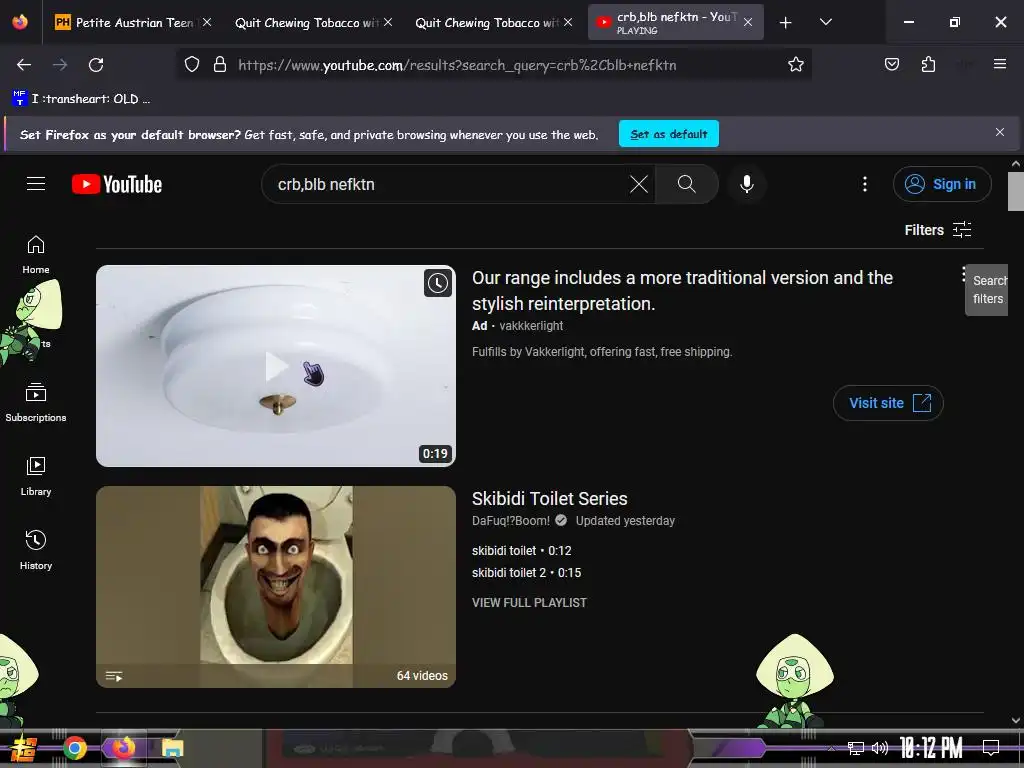Open Library in the YouTube sidebar

[x=36, y=477]
